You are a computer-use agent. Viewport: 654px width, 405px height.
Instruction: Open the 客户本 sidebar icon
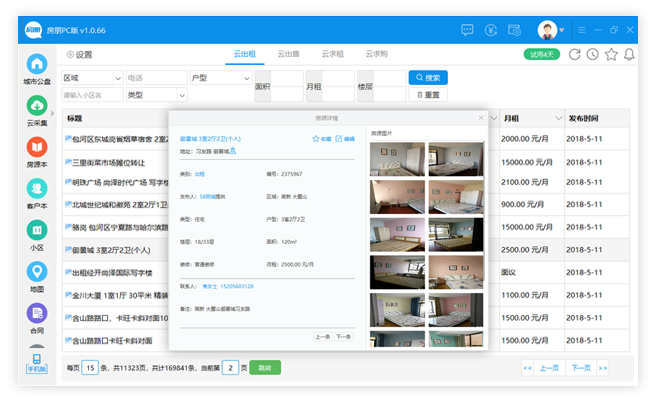37,188
